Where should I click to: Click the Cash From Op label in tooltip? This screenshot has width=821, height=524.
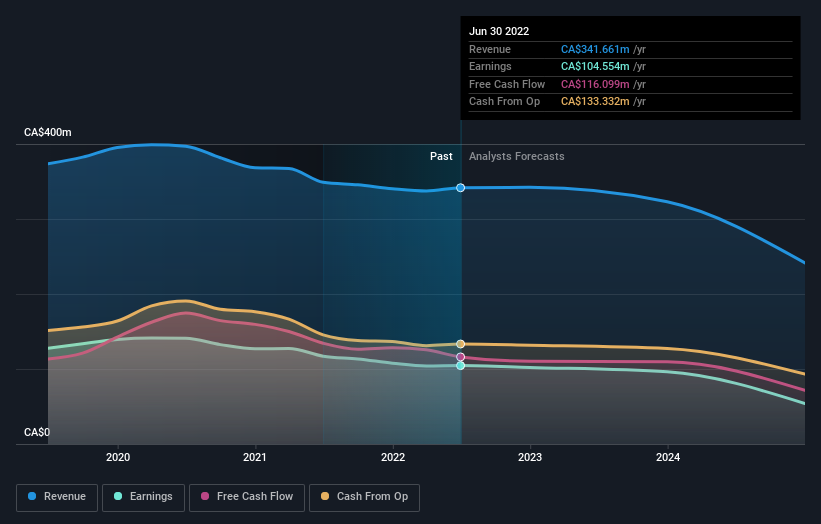coord(504,102)
